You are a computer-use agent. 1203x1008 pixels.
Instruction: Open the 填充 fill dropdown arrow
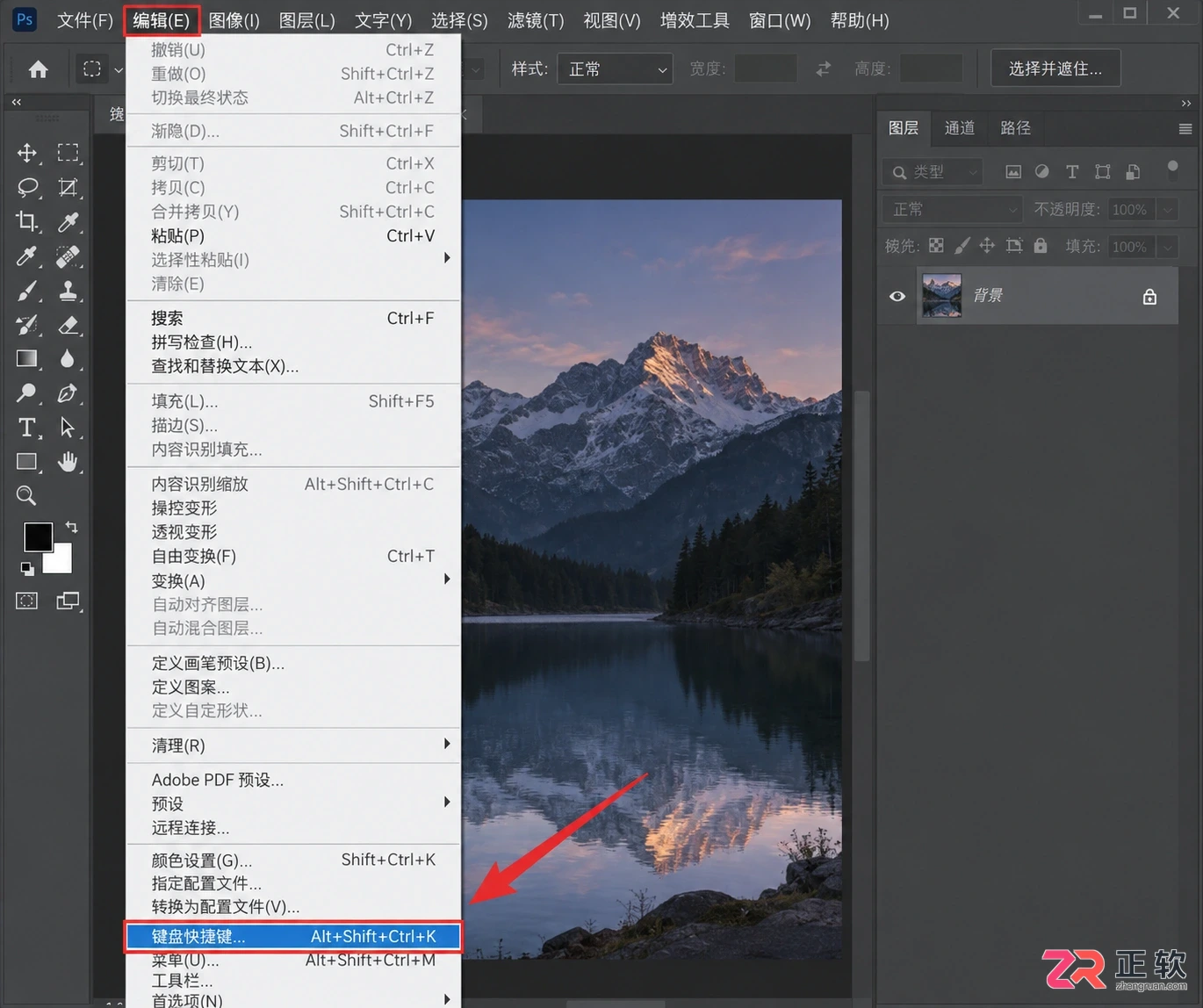point(1168,247)
